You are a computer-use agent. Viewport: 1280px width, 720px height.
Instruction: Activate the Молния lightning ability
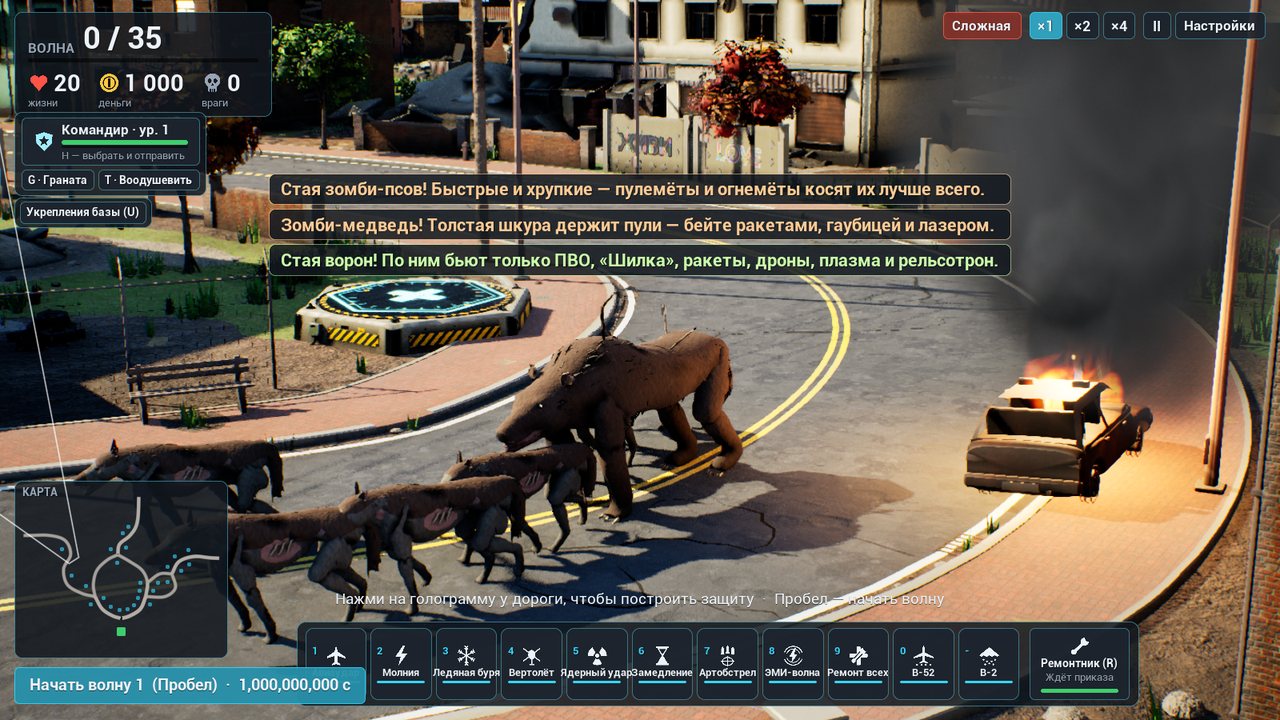401,663
